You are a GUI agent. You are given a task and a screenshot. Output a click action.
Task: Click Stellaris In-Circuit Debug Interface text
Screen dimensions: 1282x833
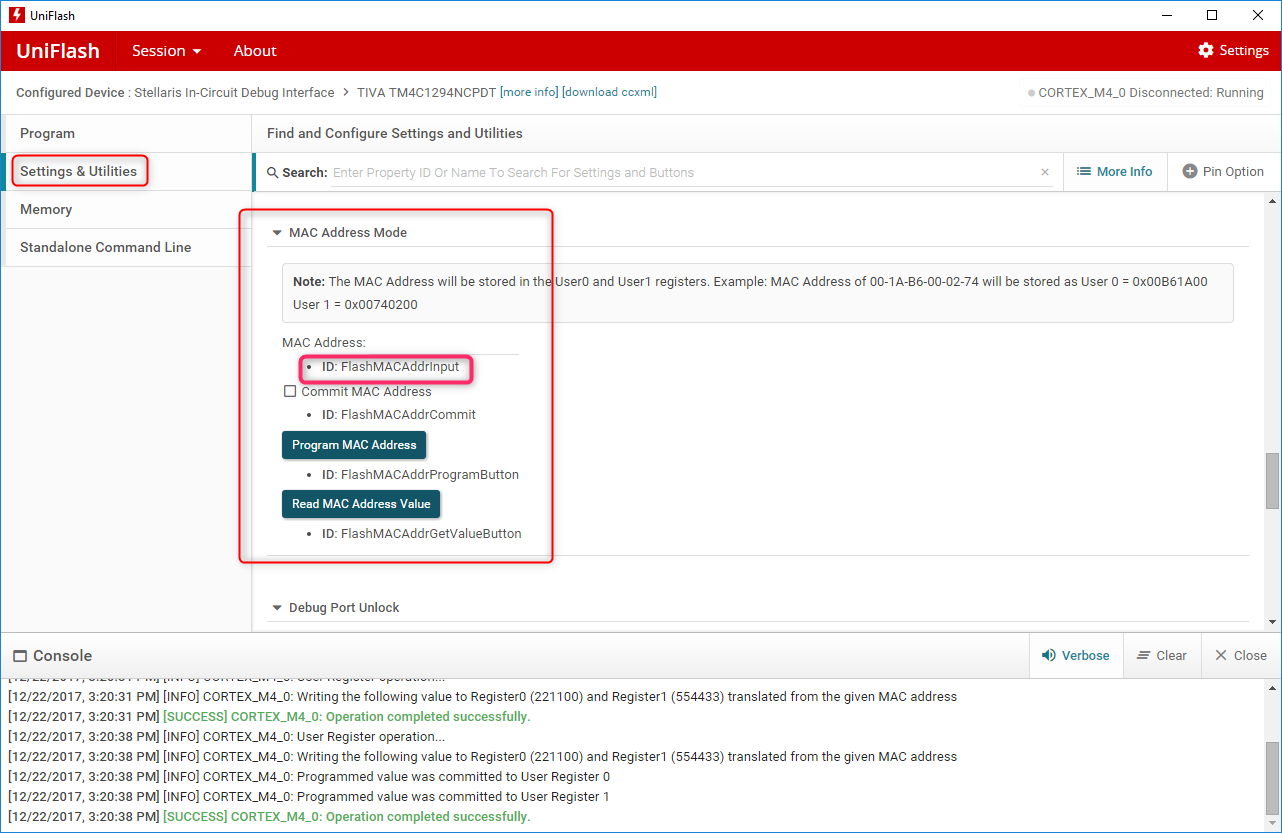pos(234,92)
